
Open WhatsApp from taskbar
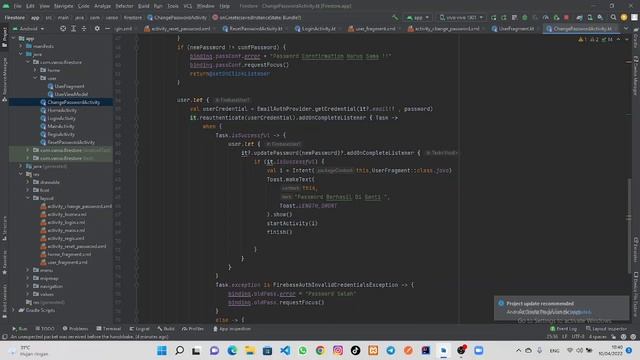coord(302,350)
